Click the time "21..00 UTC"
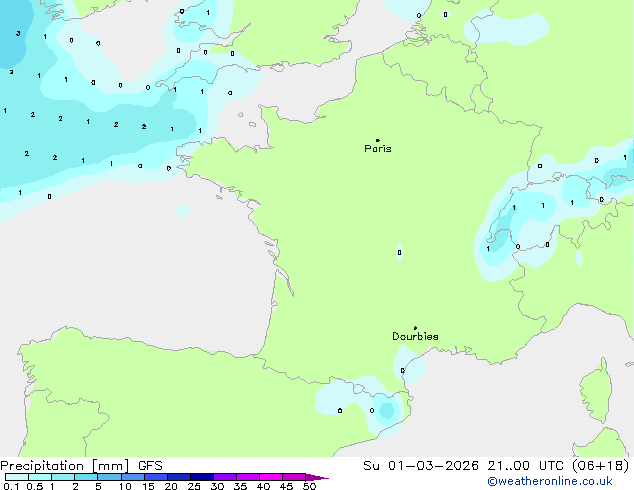 pyautogui.click(x=525, y=466)
